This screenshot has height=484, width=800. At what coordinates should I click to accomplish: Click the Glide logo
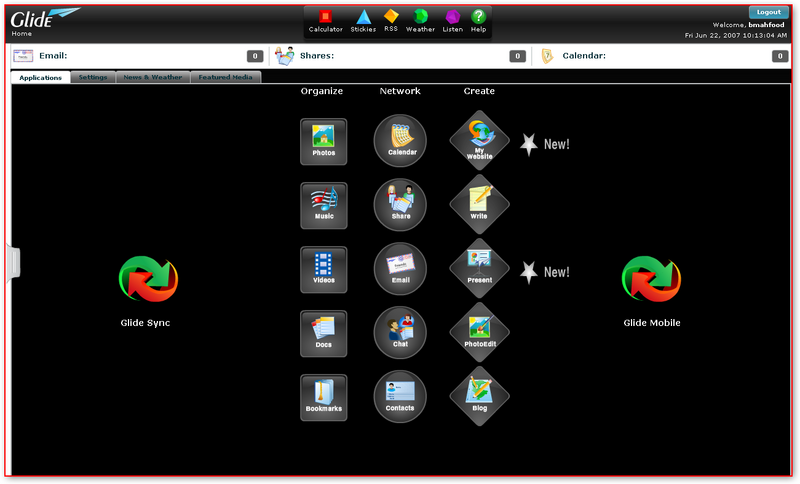(45, 18)
